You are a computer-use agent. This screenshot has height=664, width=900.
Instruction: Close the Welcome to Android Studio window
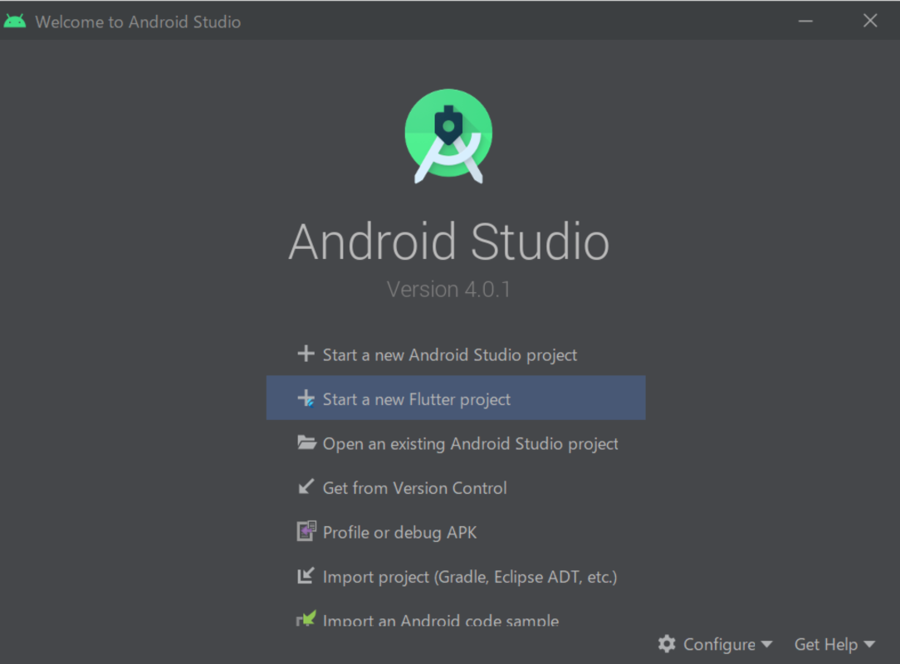(x=870, y=21)
